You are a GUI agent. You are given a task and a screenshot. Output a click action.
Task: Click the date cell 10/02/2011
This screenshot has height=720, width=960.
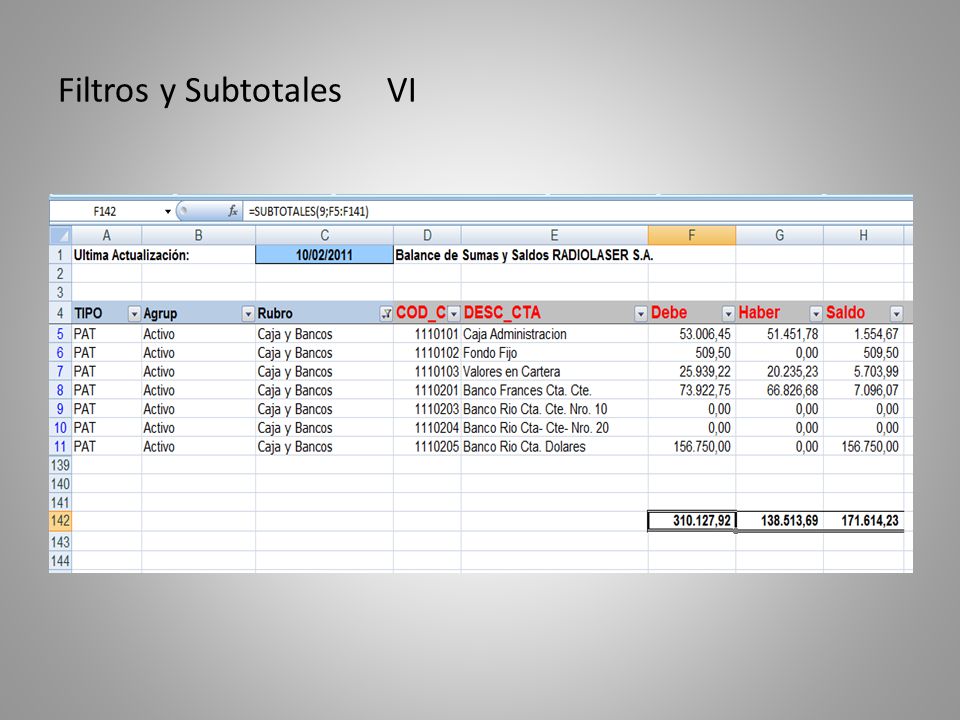[324, 255]
